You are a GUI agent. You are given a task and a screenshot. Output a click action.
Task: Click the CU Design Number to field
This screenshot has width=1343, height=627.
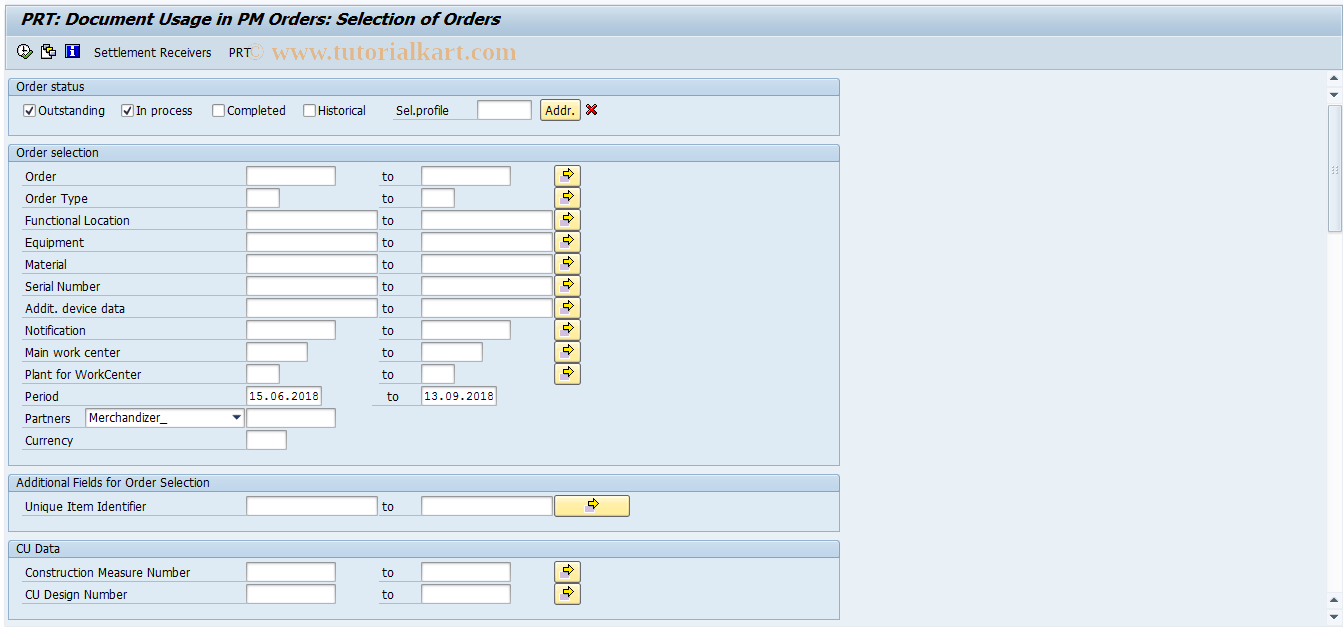(466, 594)
